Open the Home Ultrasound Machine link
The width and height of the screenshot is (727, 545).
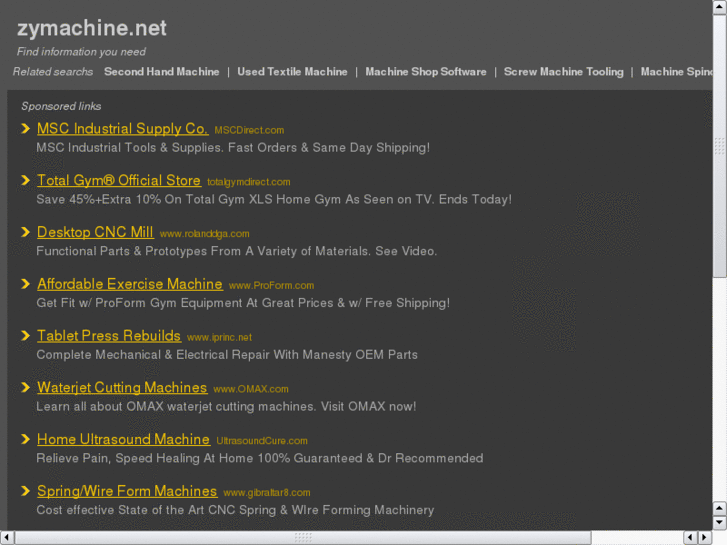pos(123,439)
